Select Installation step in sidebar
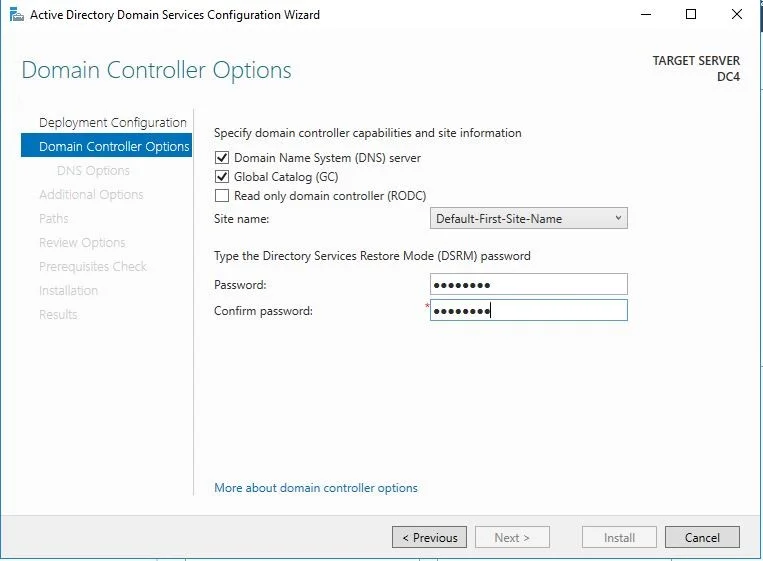 pyautogui.click(x=68, y=290)
